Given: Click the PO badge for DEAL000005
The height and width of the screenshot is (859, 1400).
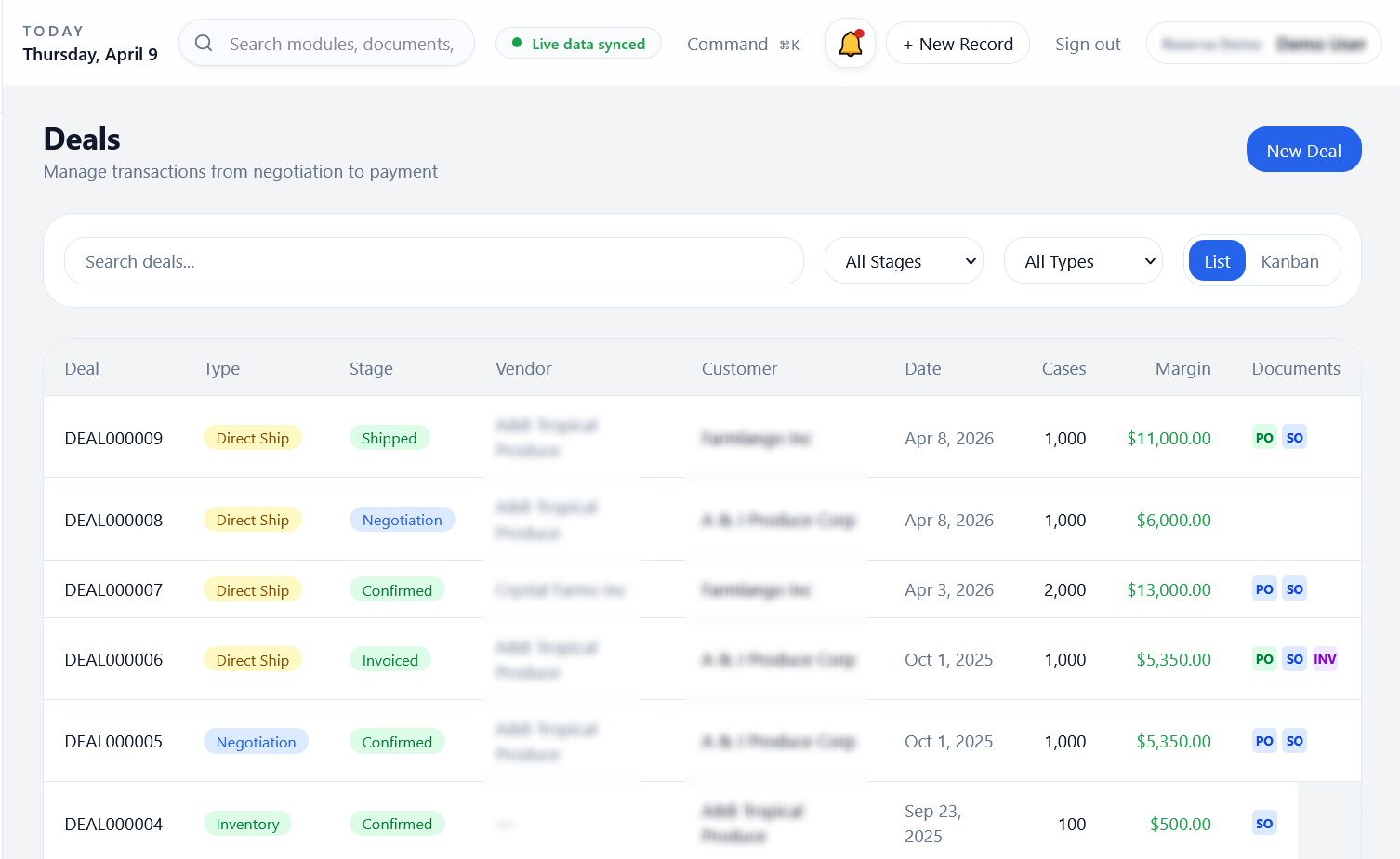Looking at the screenshot, I should pos(1264,741).
